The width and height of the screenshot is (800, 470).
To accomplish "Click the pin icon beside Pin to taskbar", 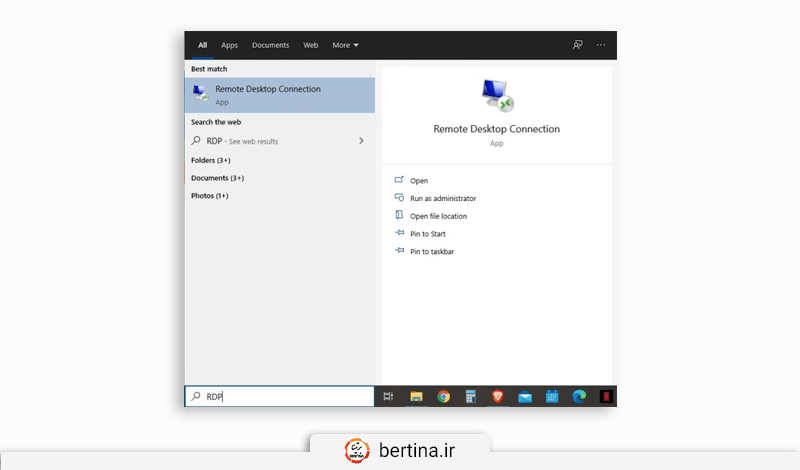I will point(399,251).
